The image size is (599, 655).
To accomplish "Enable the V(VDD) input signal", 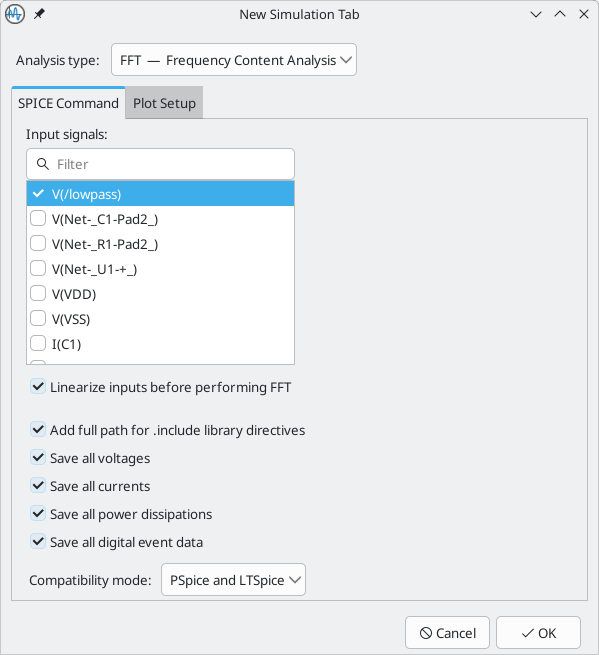I will click(x=38, y=294).
